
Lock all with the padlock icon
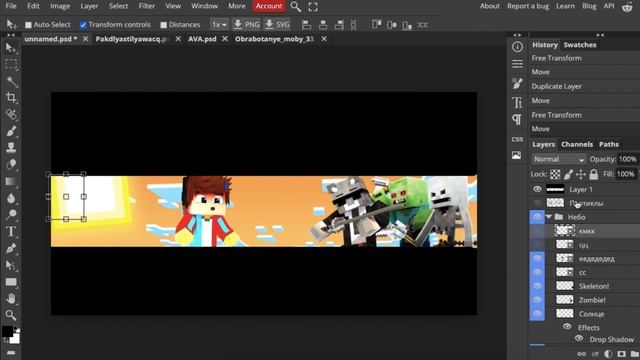tap(593, 174)
